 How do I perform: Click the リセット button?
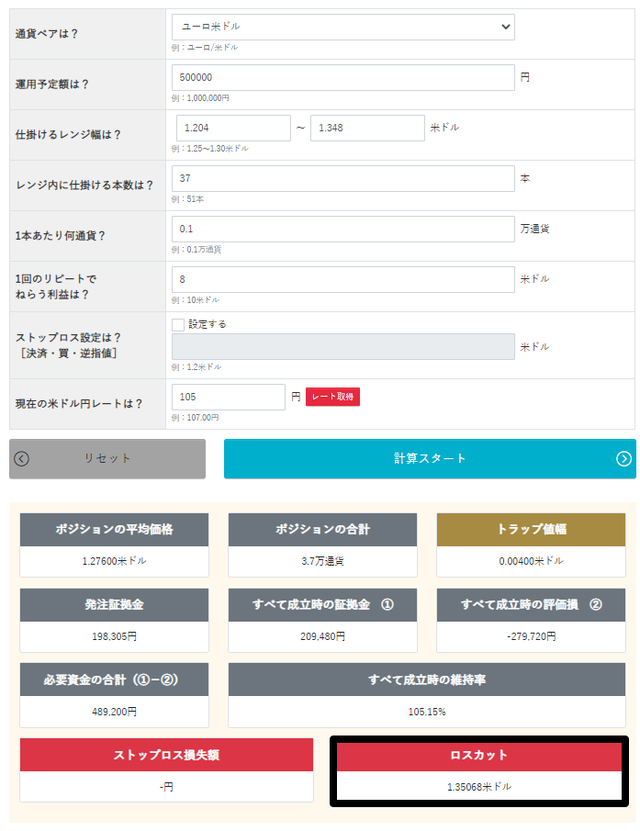coord(107,459)
